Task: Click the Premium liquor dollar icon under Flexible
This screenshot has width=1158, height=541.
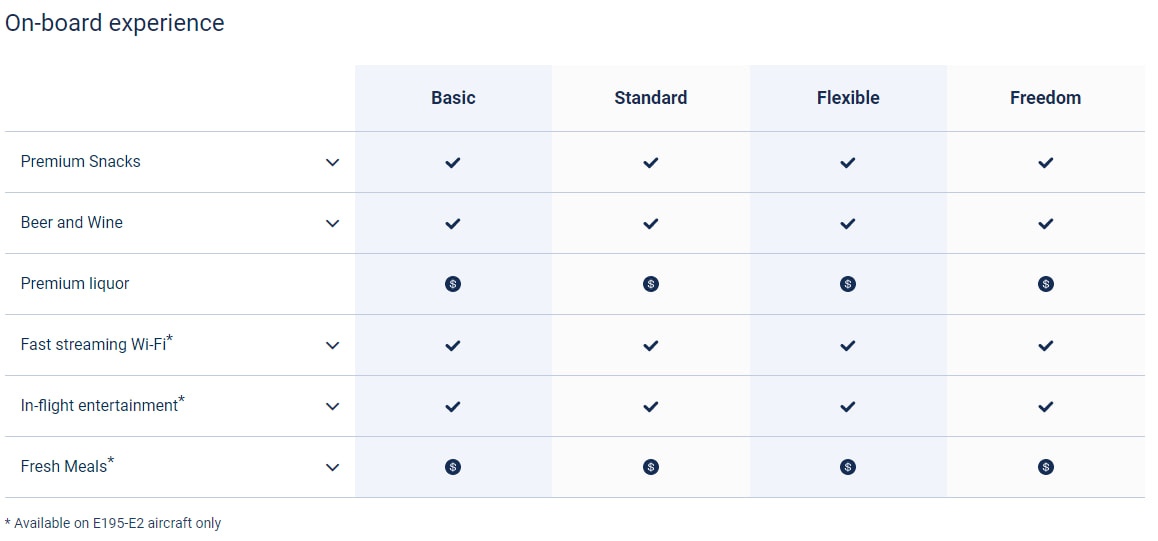Action: (848, 284)
